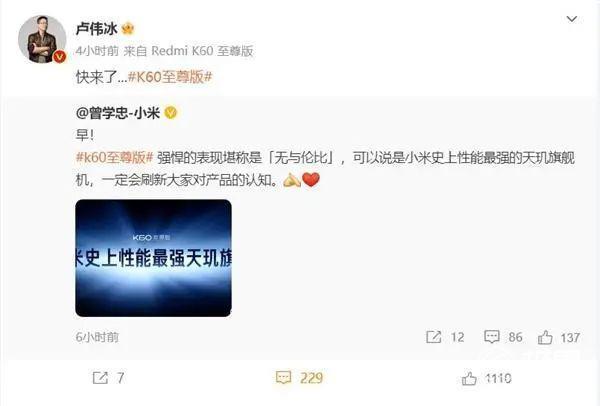The height and width of the screenshot is (406, 600).
Task: Like the quoted post with 137 likes
Action: click(559, 338)
